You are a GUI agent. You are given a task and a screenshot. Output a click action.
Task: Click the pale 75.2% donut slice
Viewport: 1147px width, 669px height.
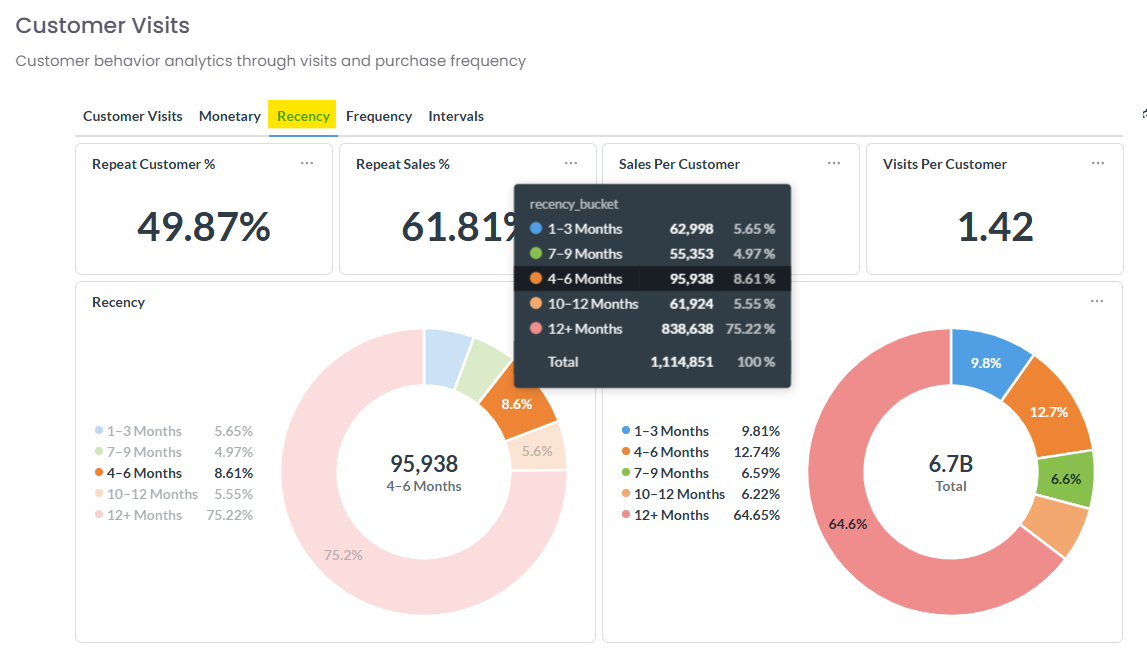click(343, 554)
